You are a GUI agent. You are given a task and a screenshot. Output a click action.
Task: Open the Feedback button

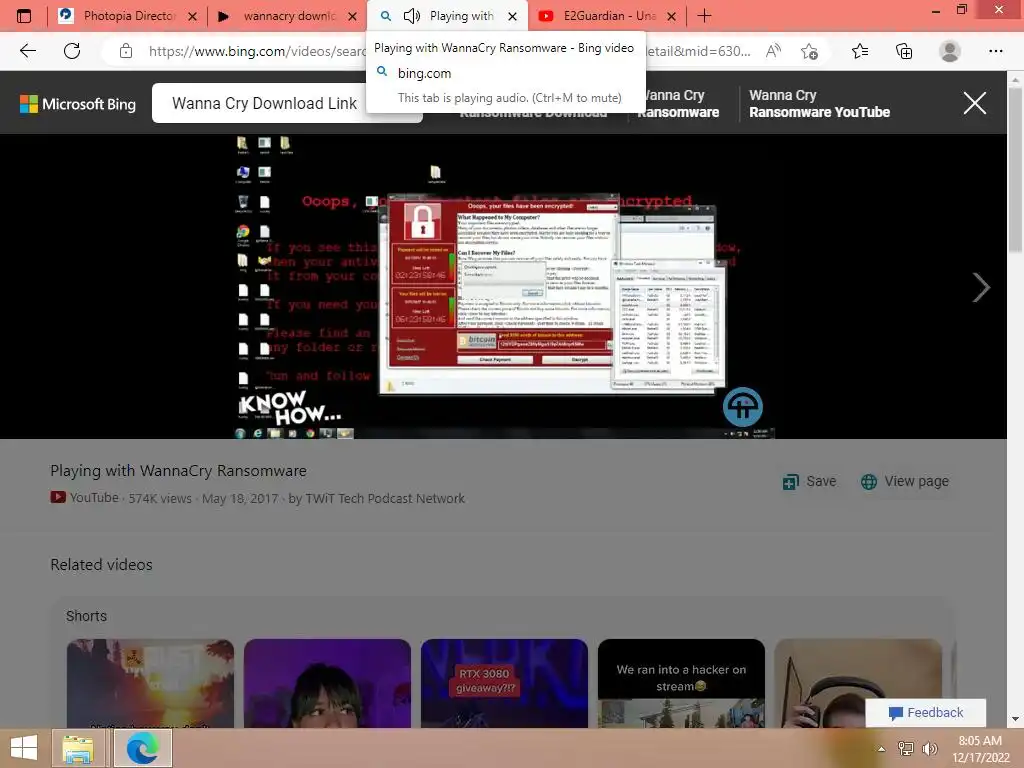pos(925,712)
